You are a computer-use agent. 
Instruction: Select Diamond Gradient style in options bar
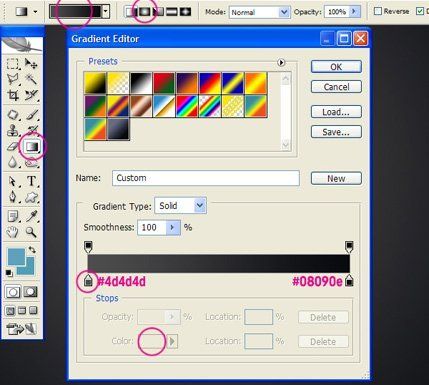click(185, 12)
